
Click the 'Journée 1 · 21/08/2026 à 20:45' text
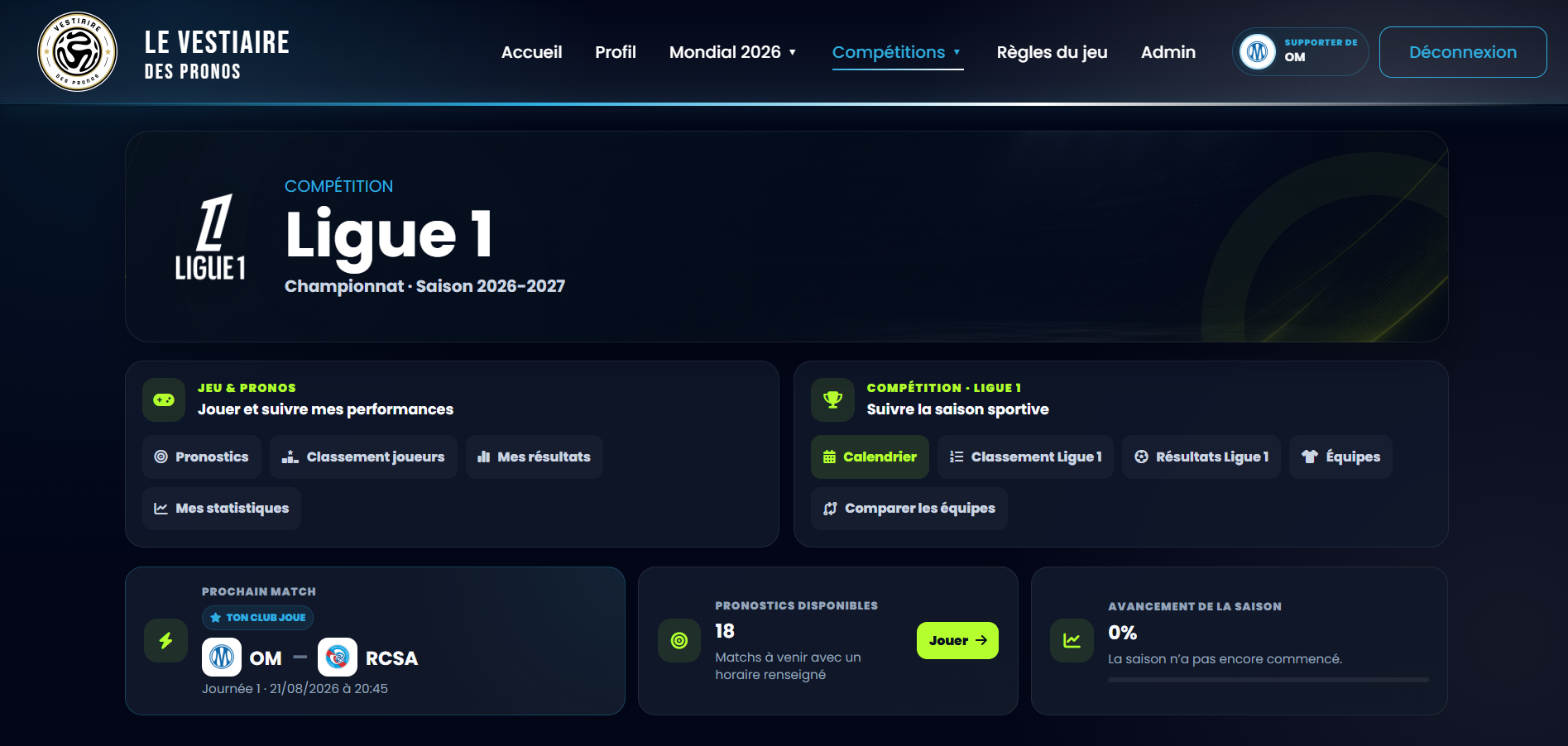[295, 688]
